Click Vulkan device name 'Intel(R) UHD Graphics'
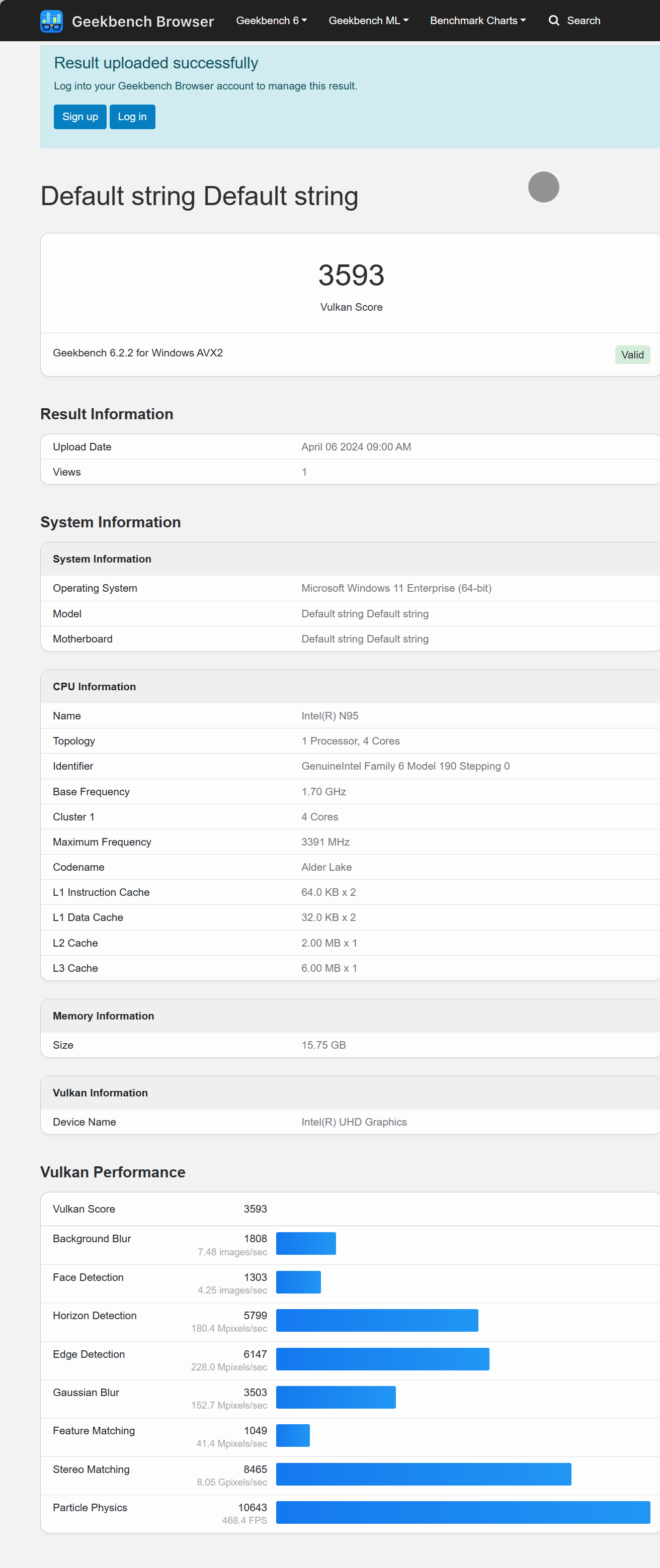Image resolution: width=660 pixels, height=1568 pixels. (x=354, y=1122)
